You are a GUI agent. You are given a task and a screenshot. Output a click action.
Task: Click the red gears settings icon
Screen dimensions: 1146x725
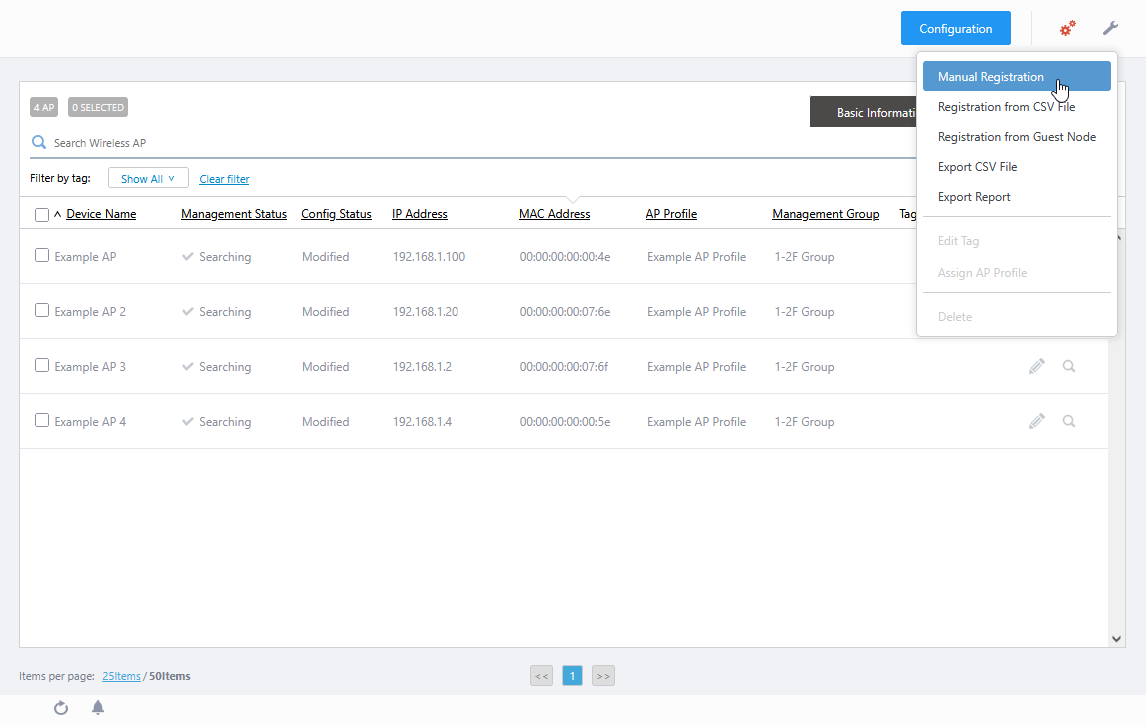[1067, 29]
